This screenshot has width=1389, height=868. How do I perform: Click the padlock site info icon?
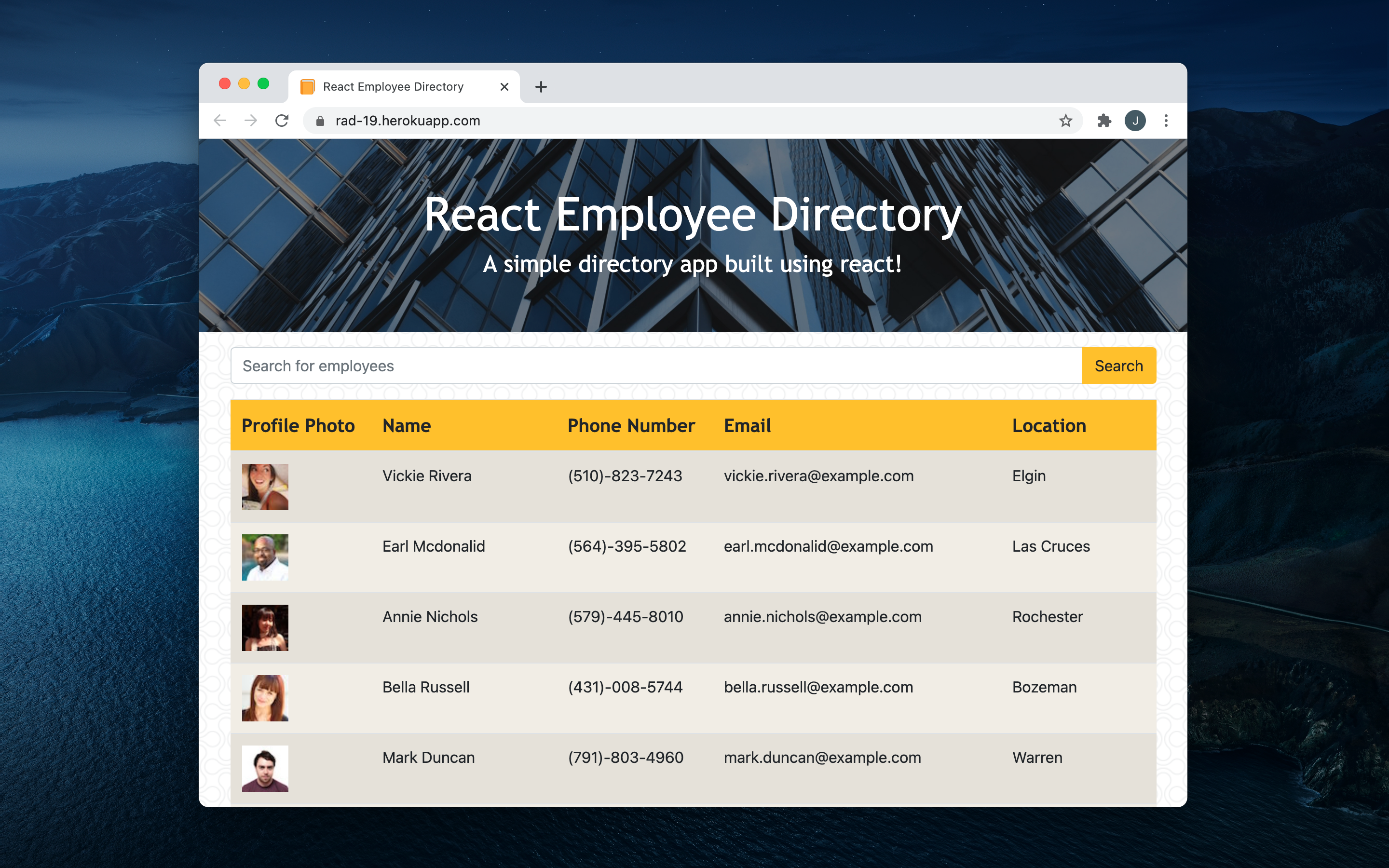320,121
